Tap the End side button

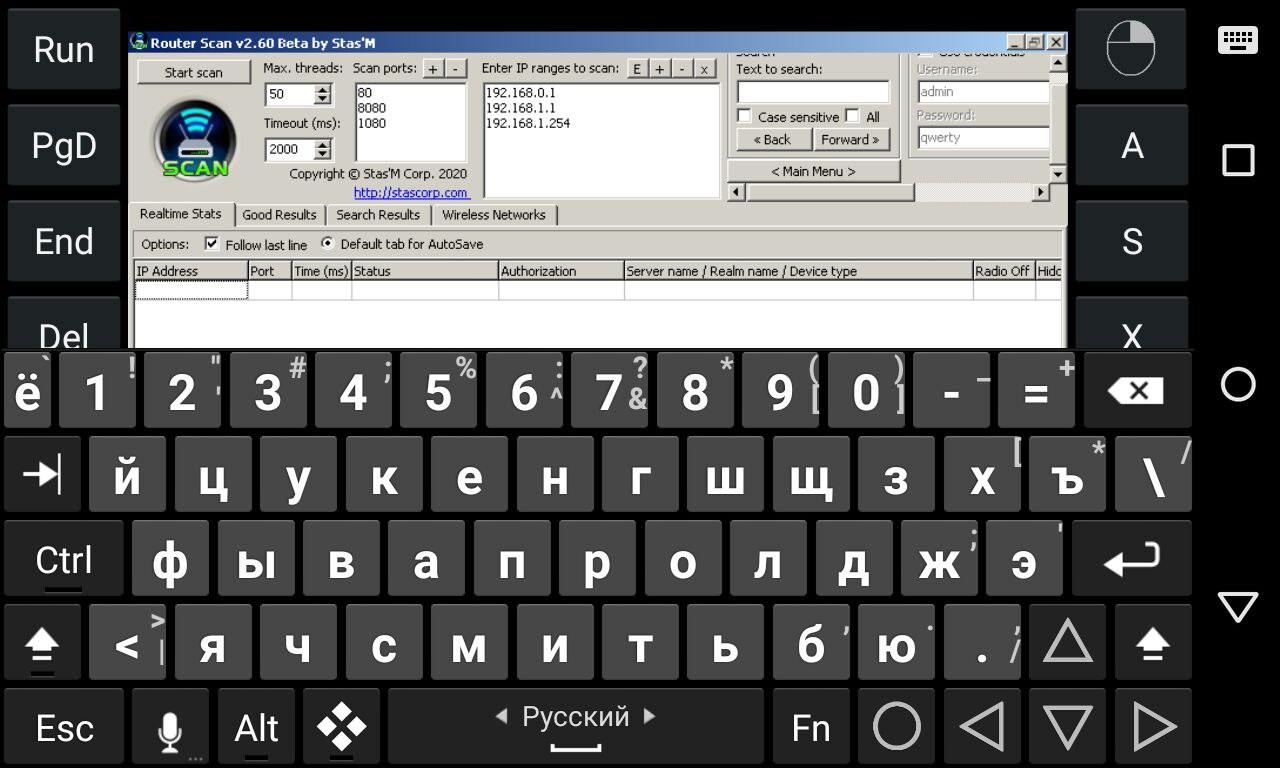coord(64,241)
